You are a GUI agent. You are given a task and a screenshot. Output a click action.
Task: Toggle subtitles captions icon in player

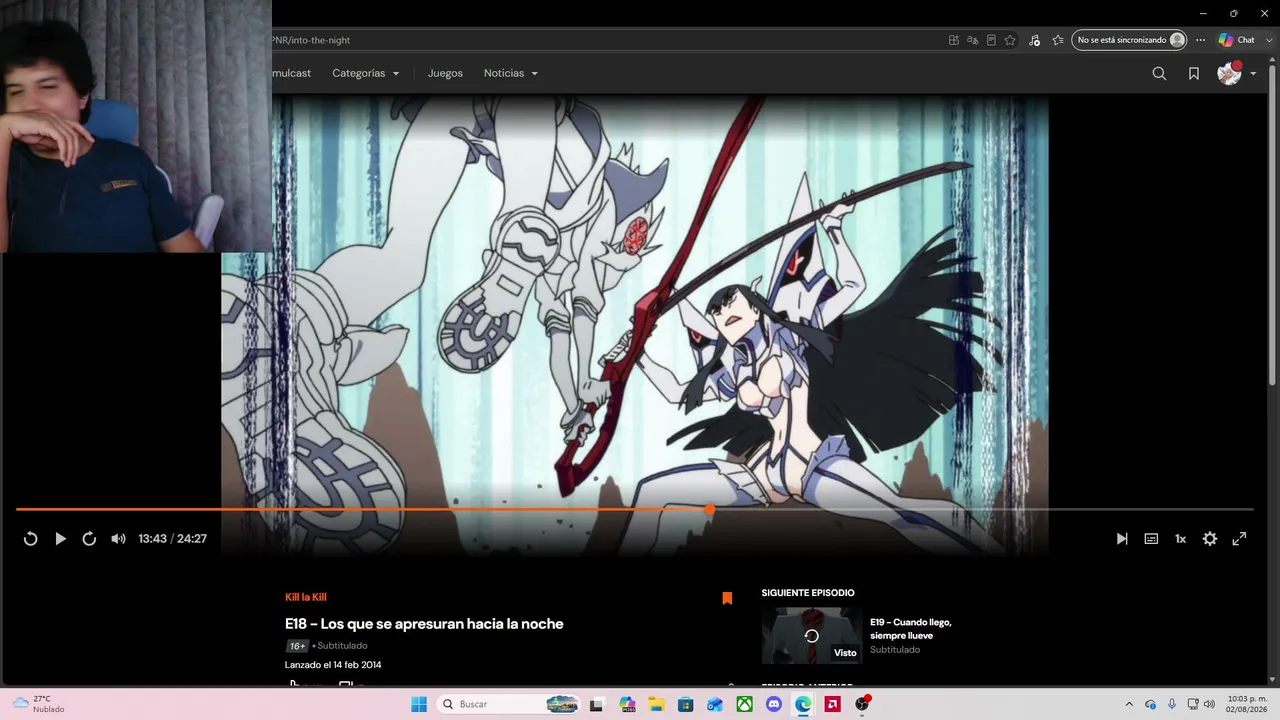tap(1151, 539)
